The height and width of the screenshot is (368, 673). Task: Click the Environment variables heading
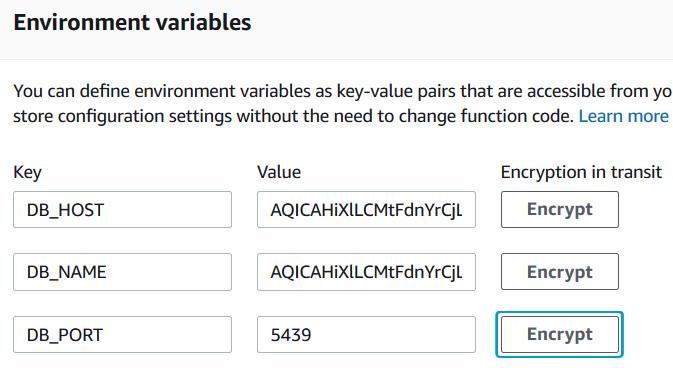point(132,22)
